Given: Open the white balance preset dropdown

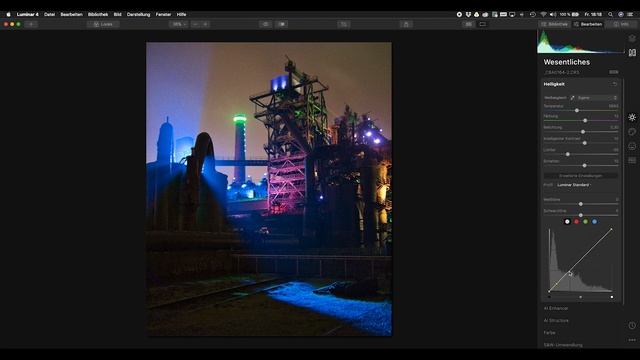Looking at the screenshot, I should click(597, 98).
